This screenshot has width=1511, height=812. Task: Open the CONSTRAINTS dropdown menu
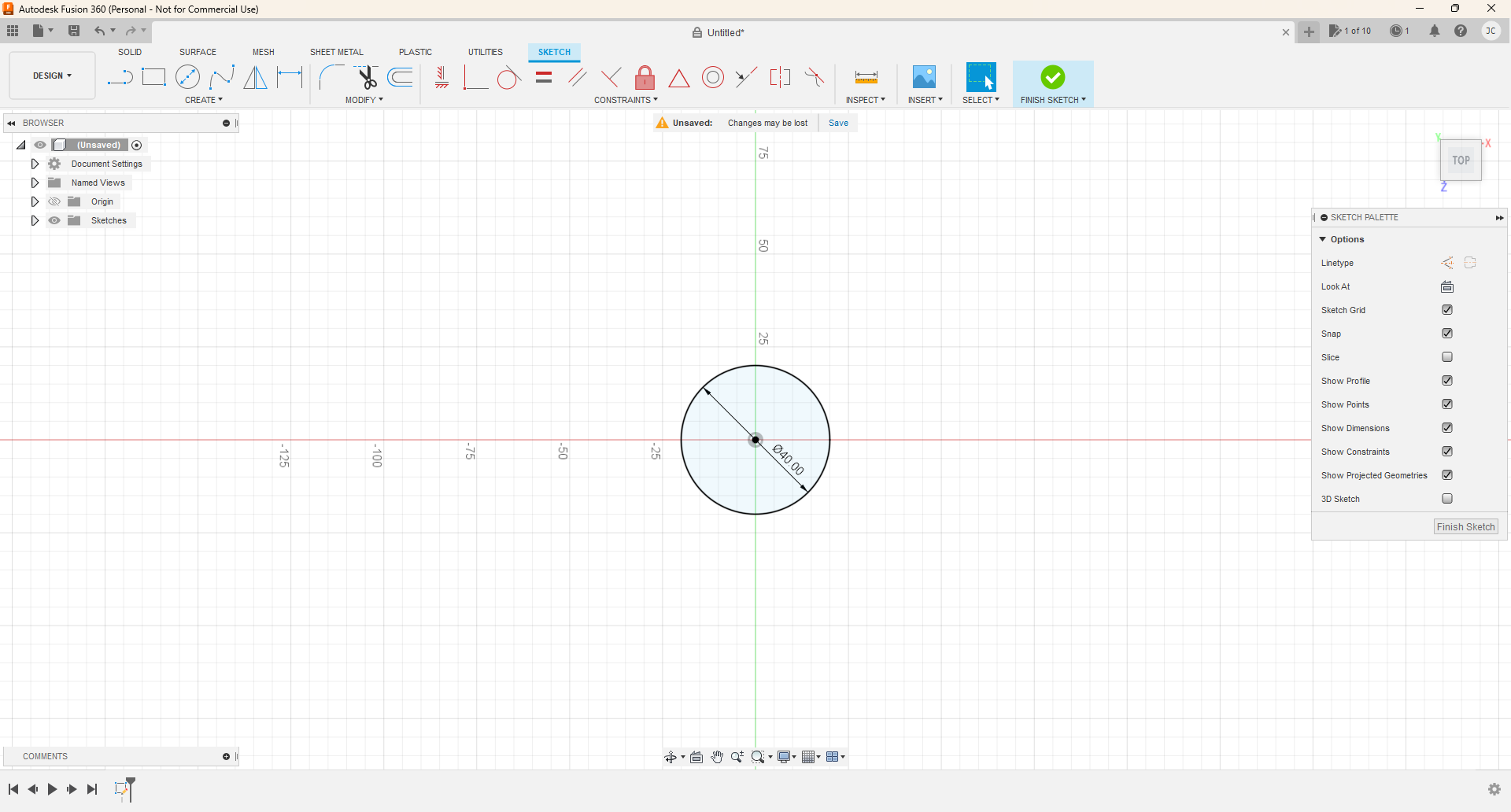(626, 100)
